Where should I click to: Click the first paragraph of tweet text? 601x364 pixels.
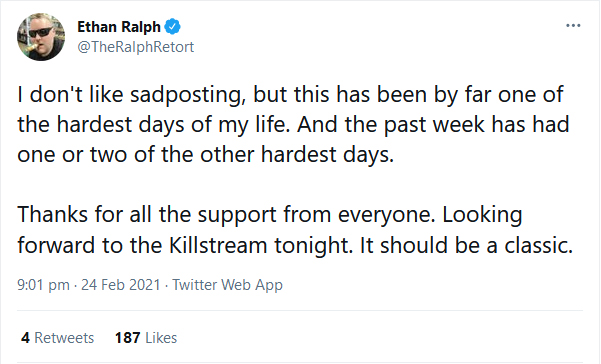click(x=294, y=125)
